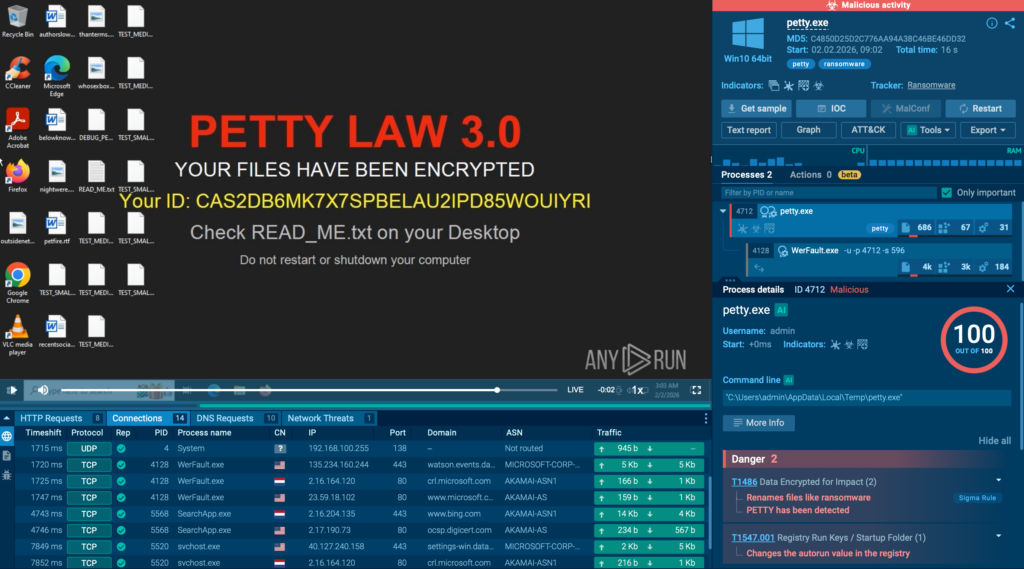The height and width of the screenshot is (569, 1024).
Task: Click the command line path field
Action: pos(867,397)
